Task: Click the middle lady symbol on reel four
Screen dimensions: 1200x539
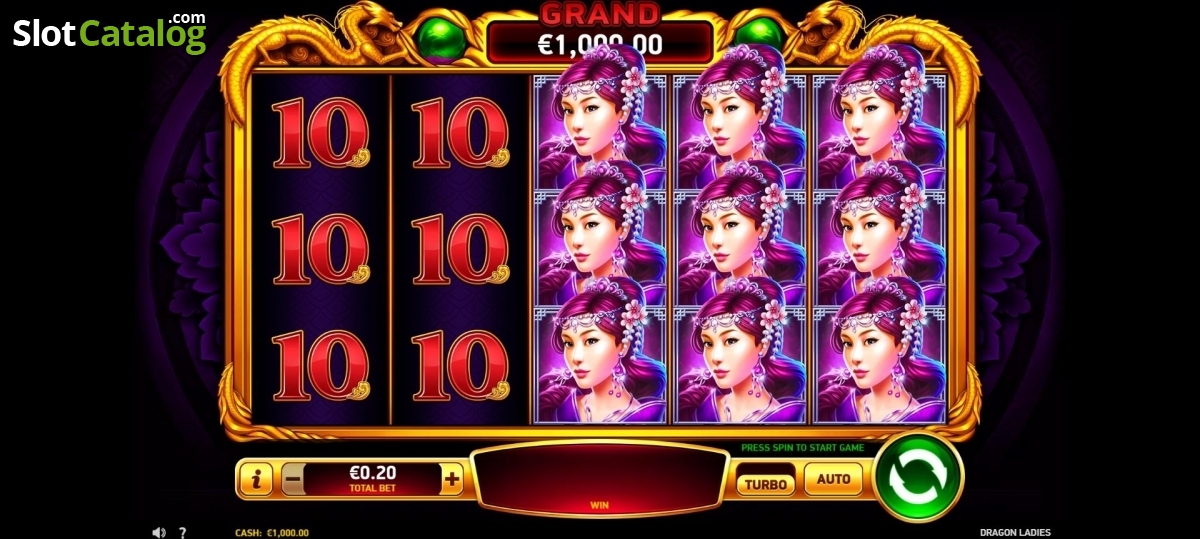Action: 739,247
